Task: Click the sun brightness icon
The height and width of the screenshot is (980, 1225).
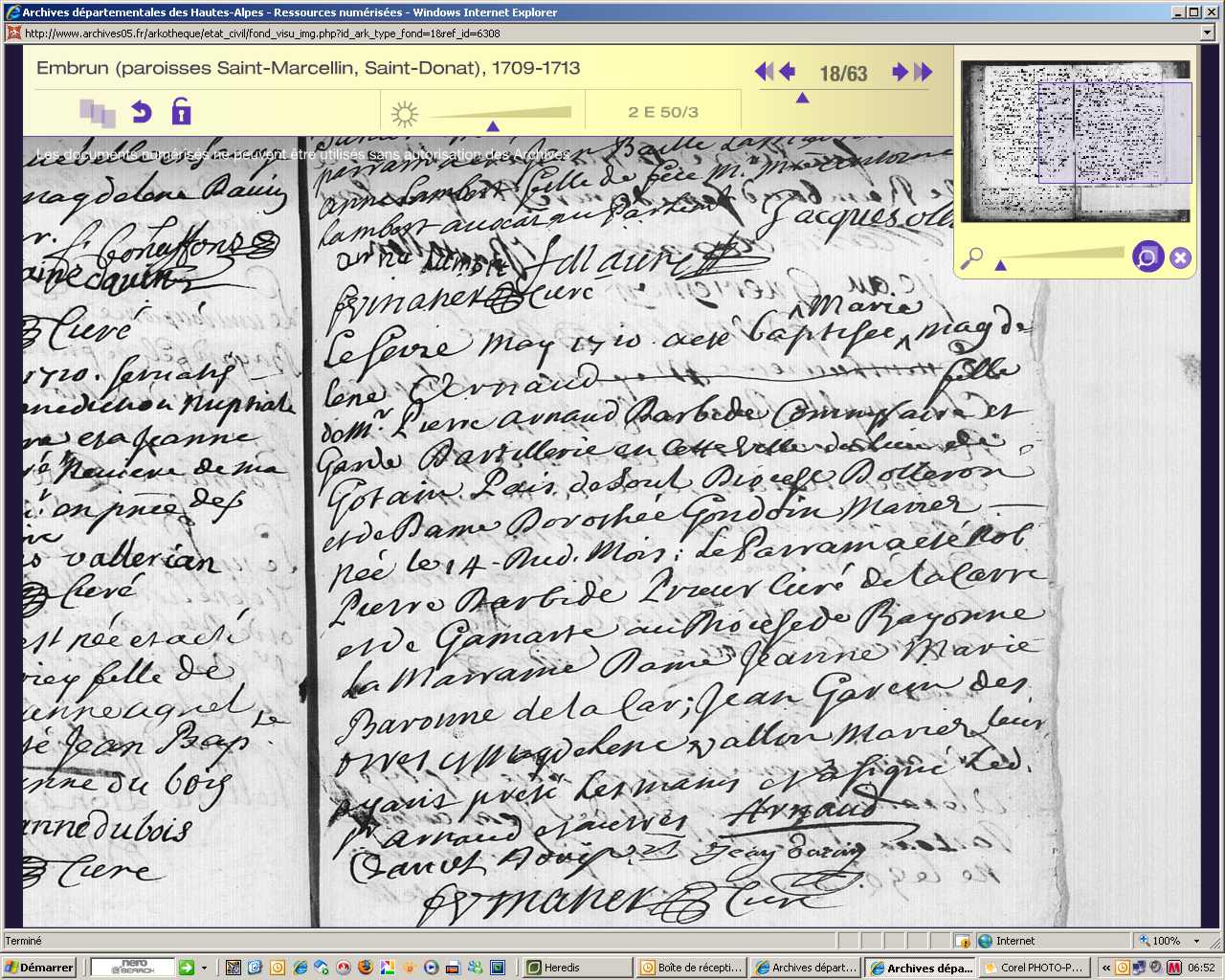Action: tap(405, 115)
